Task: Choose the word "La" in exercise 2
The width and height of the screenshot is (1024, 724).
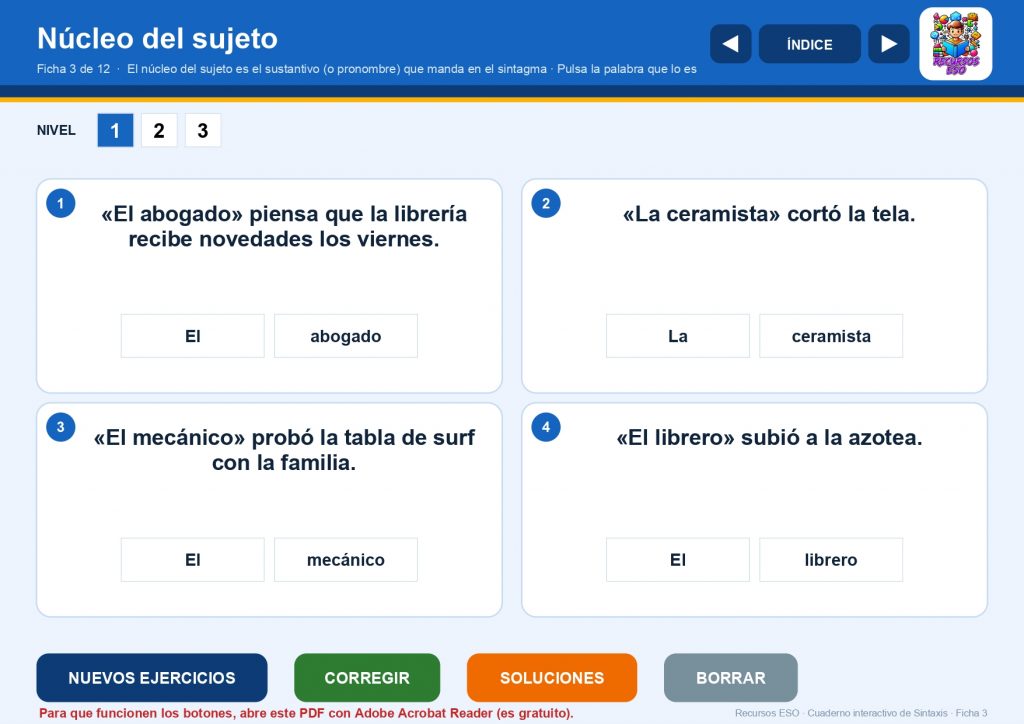Action: pos(678,336)
